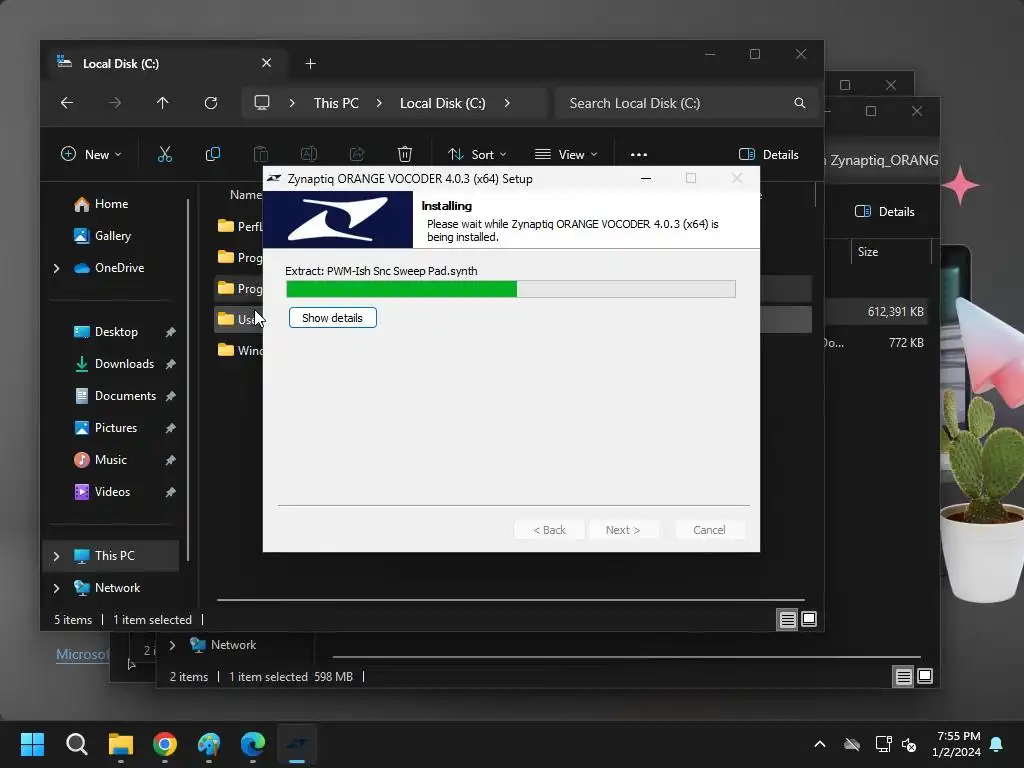Show hidden system tray icons

pyautogui.click(x=820, y=744)
